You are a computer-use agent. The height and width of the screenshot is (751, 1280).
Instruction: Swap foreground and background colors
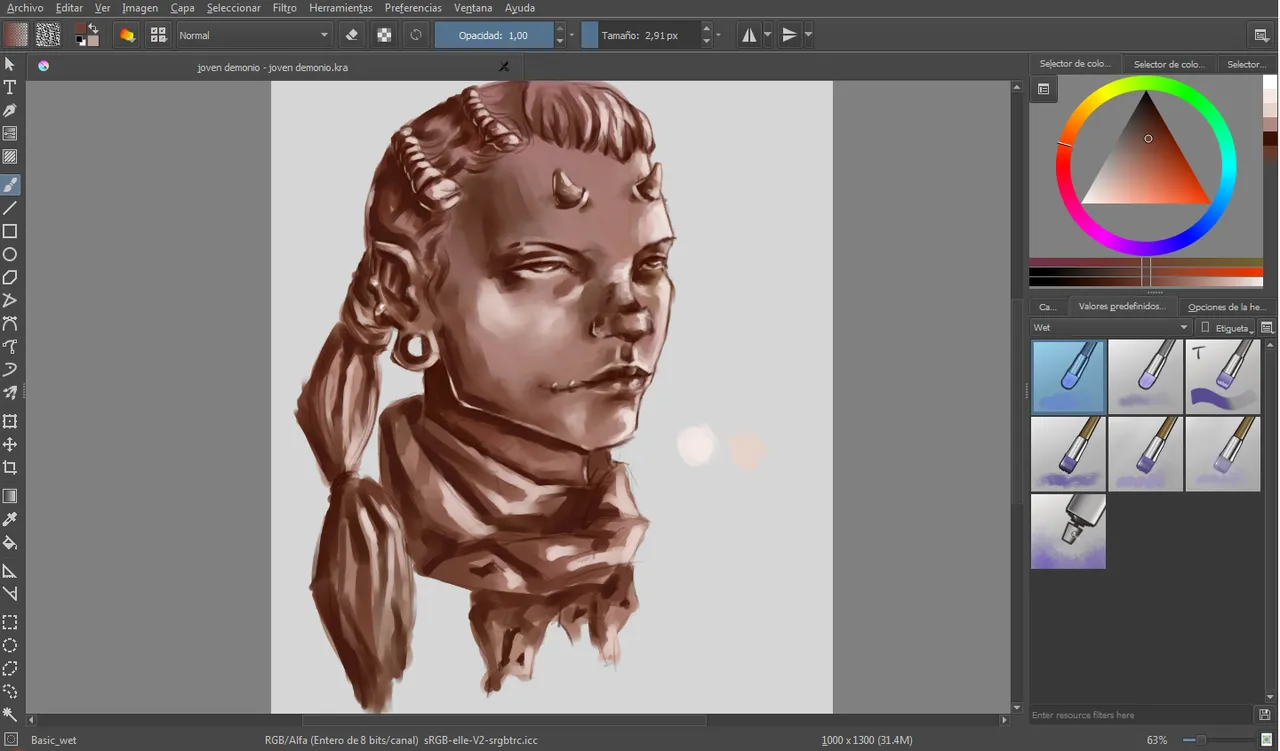click(x=94, y=28)
